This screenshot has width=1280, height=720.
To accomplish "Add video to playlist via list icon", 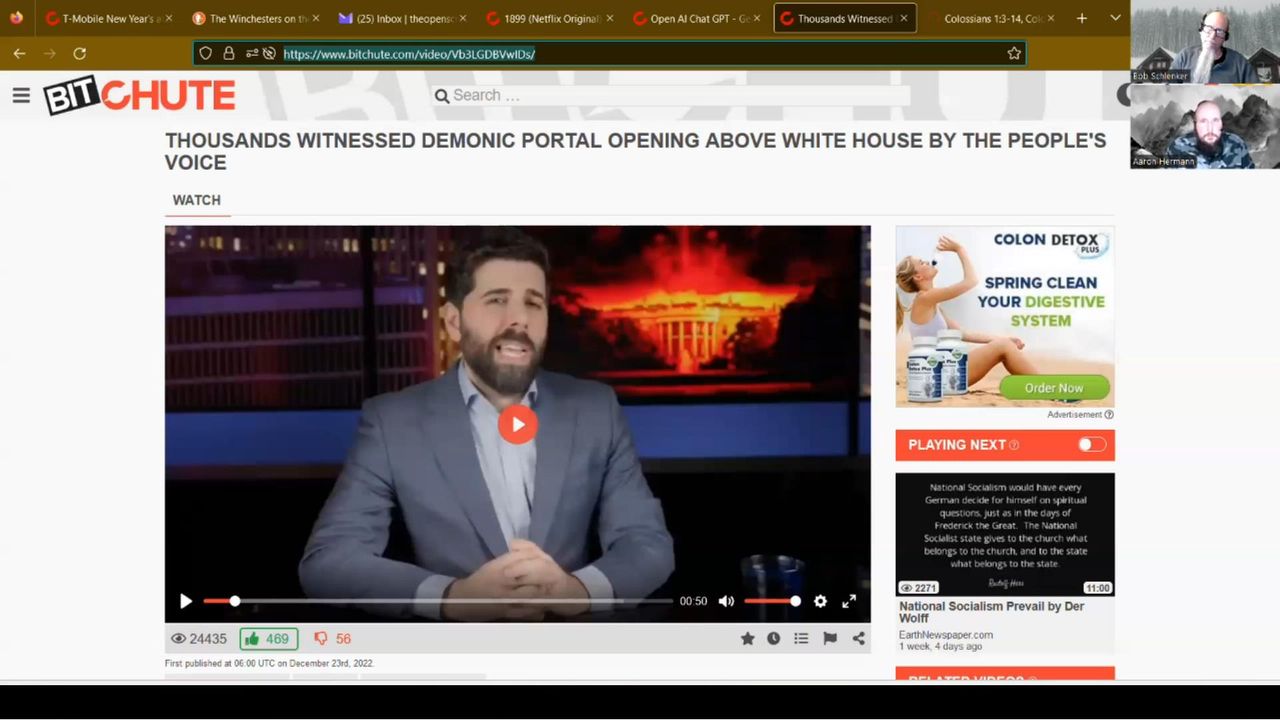I will click(801, 638).
